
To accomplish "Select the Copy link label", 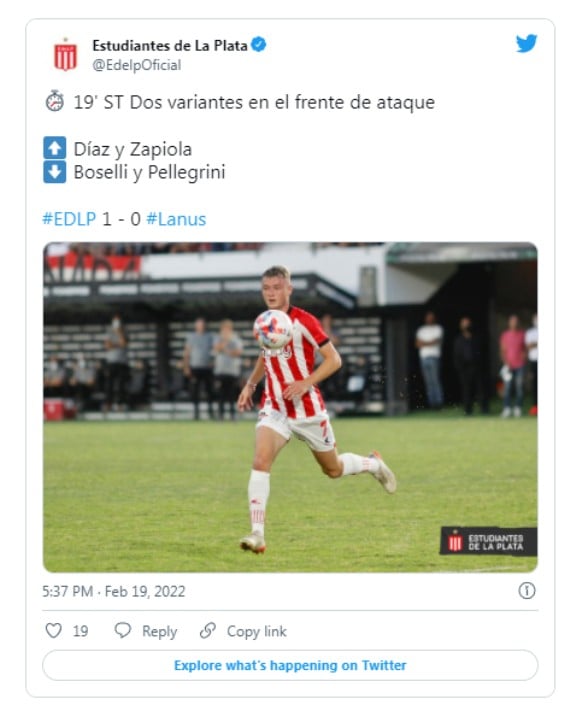I will [257, 631].
